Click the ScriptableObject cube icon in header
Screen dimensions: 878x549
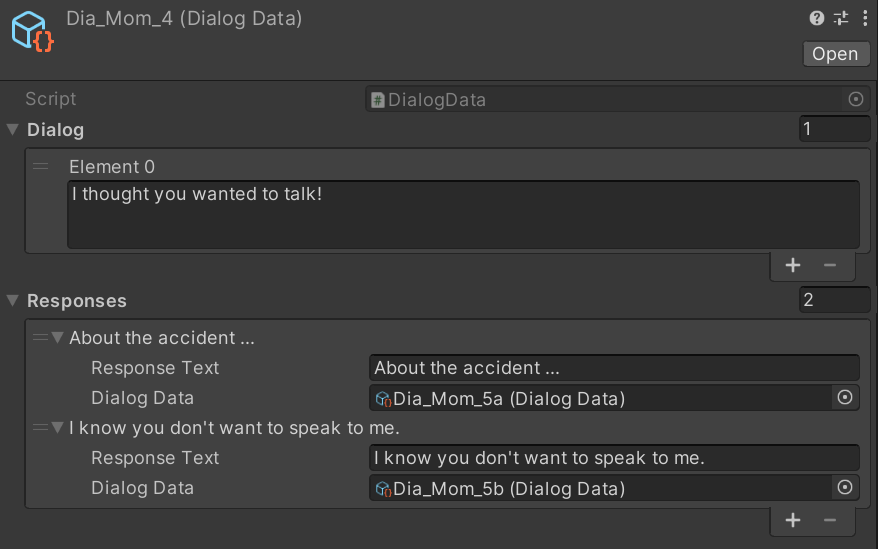(x=32, y=32)
